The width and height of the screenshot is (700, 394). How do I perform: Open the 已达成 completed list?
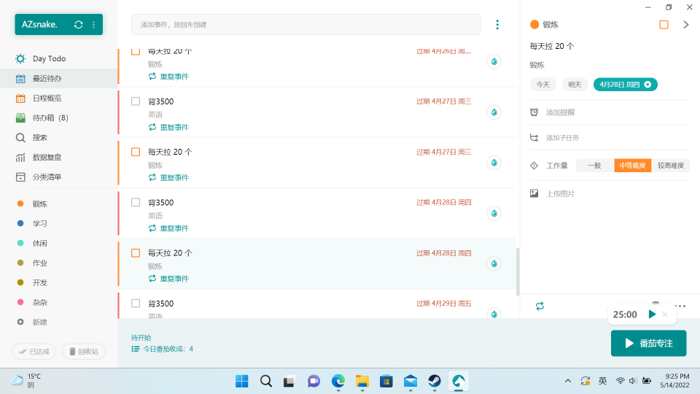pos(34,352)
